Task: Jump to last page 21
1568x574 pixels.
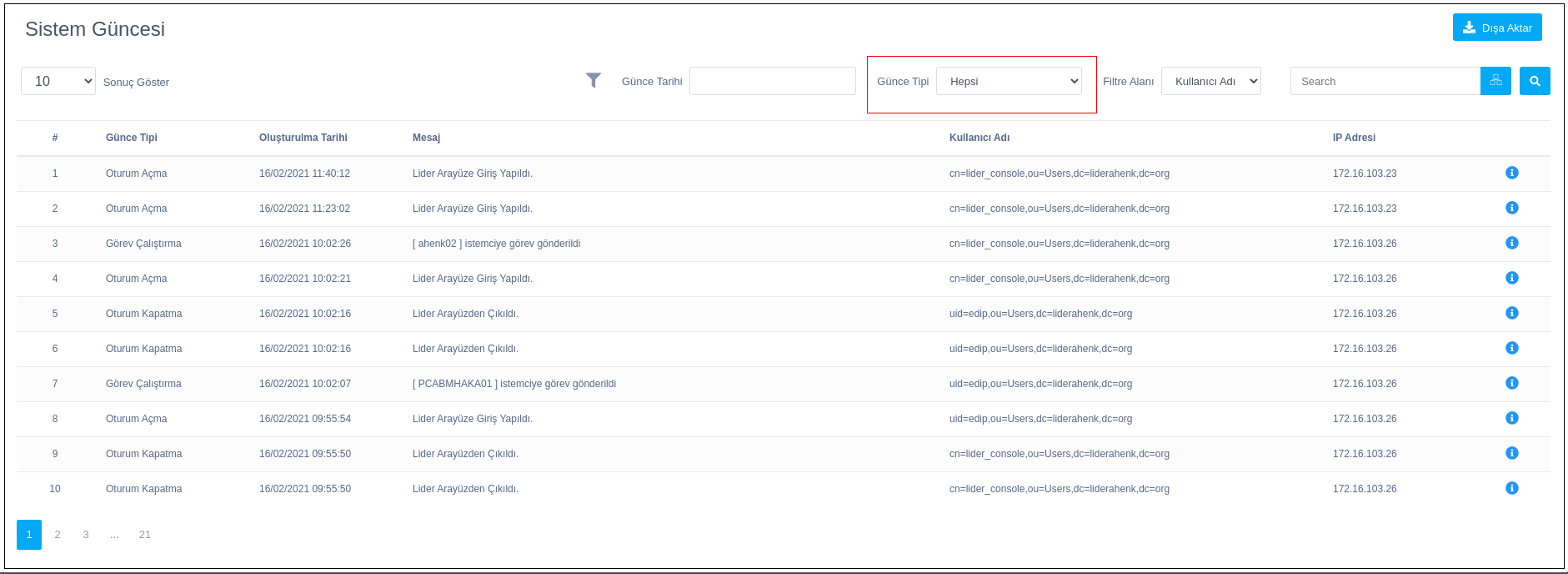Action: click(145, 535)
